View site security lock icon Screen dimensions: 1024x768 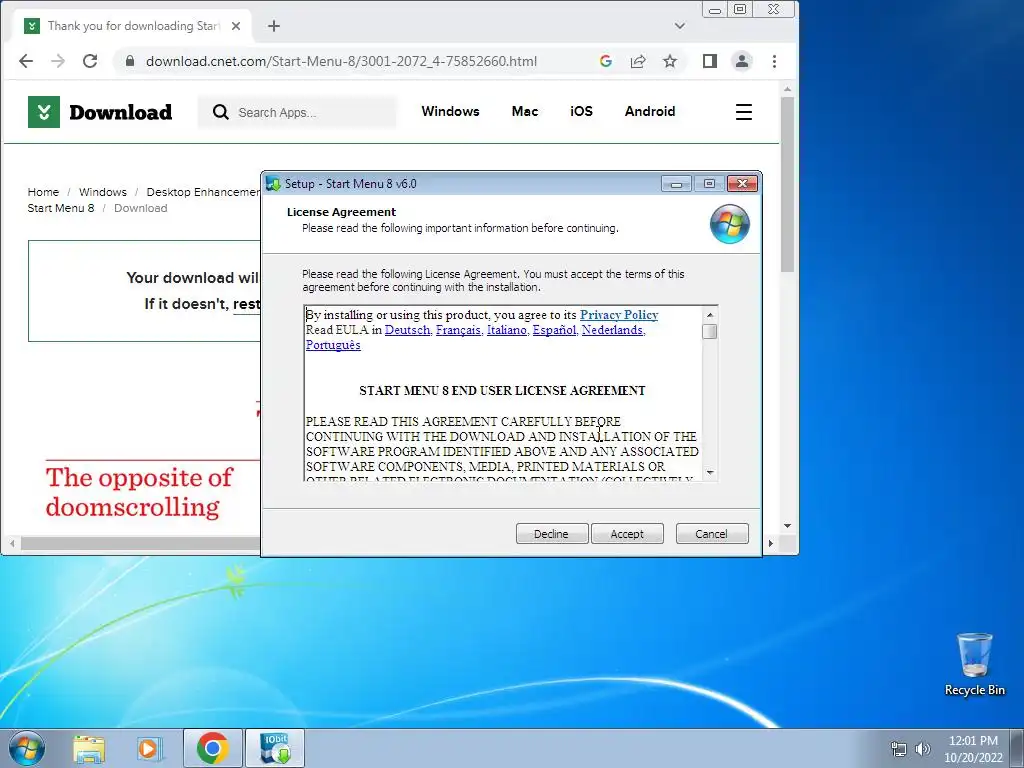pos(130,61)
